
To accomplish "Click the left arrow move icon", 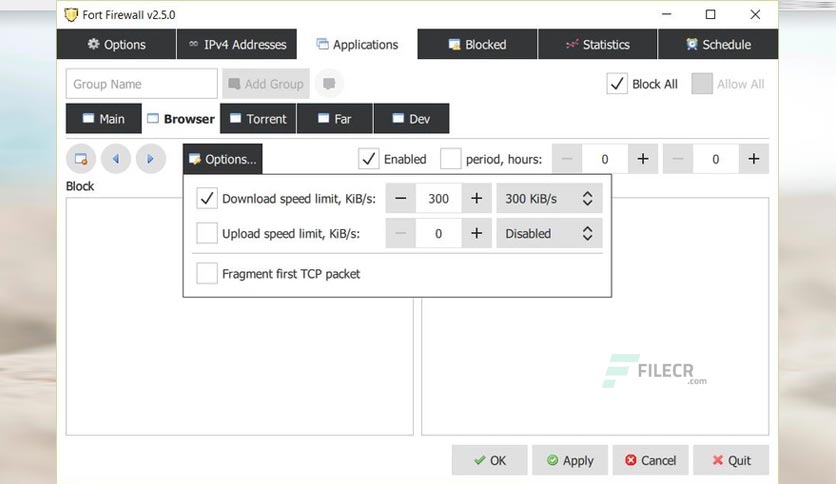I will [116, 159].
